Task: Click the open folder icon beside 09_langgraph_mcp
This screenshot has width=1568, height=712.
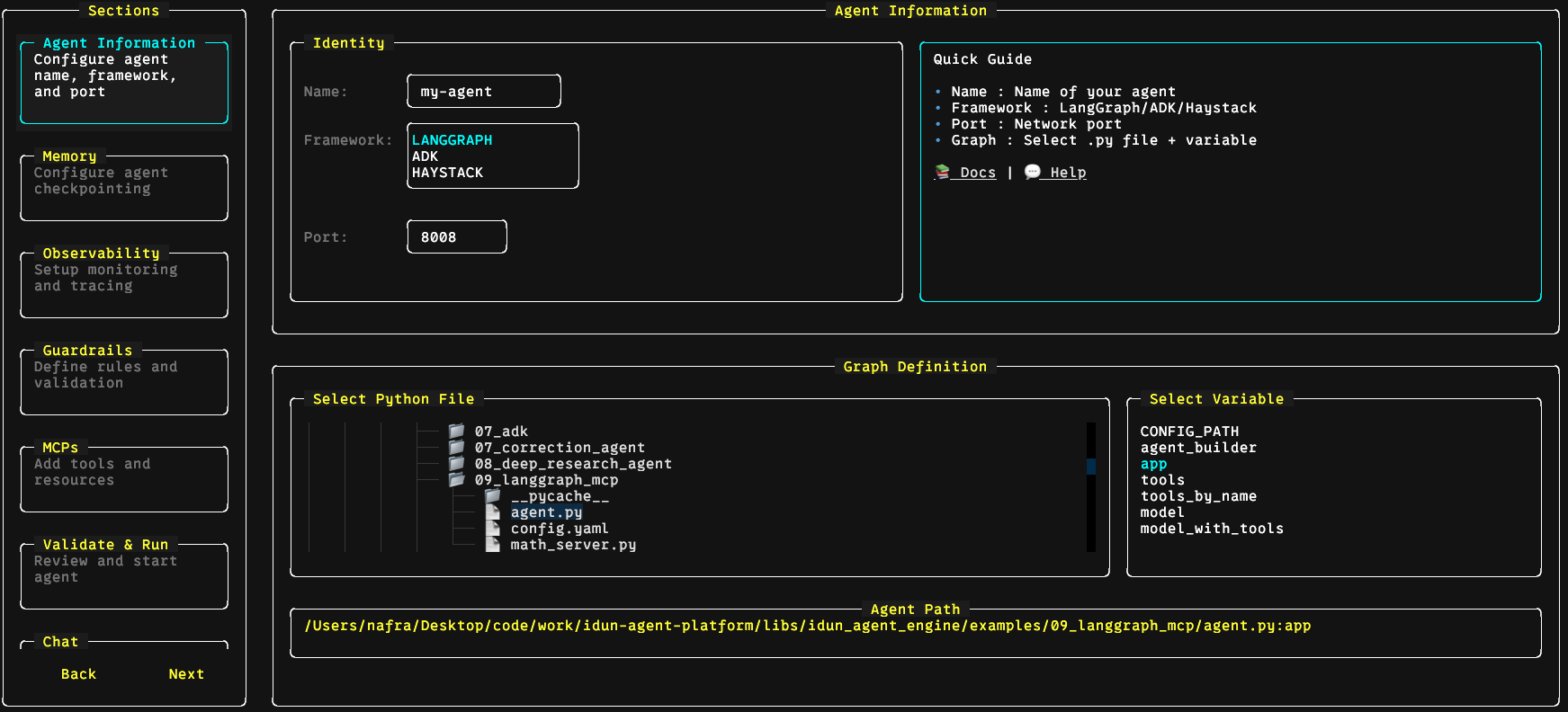Action: point(457,480)
